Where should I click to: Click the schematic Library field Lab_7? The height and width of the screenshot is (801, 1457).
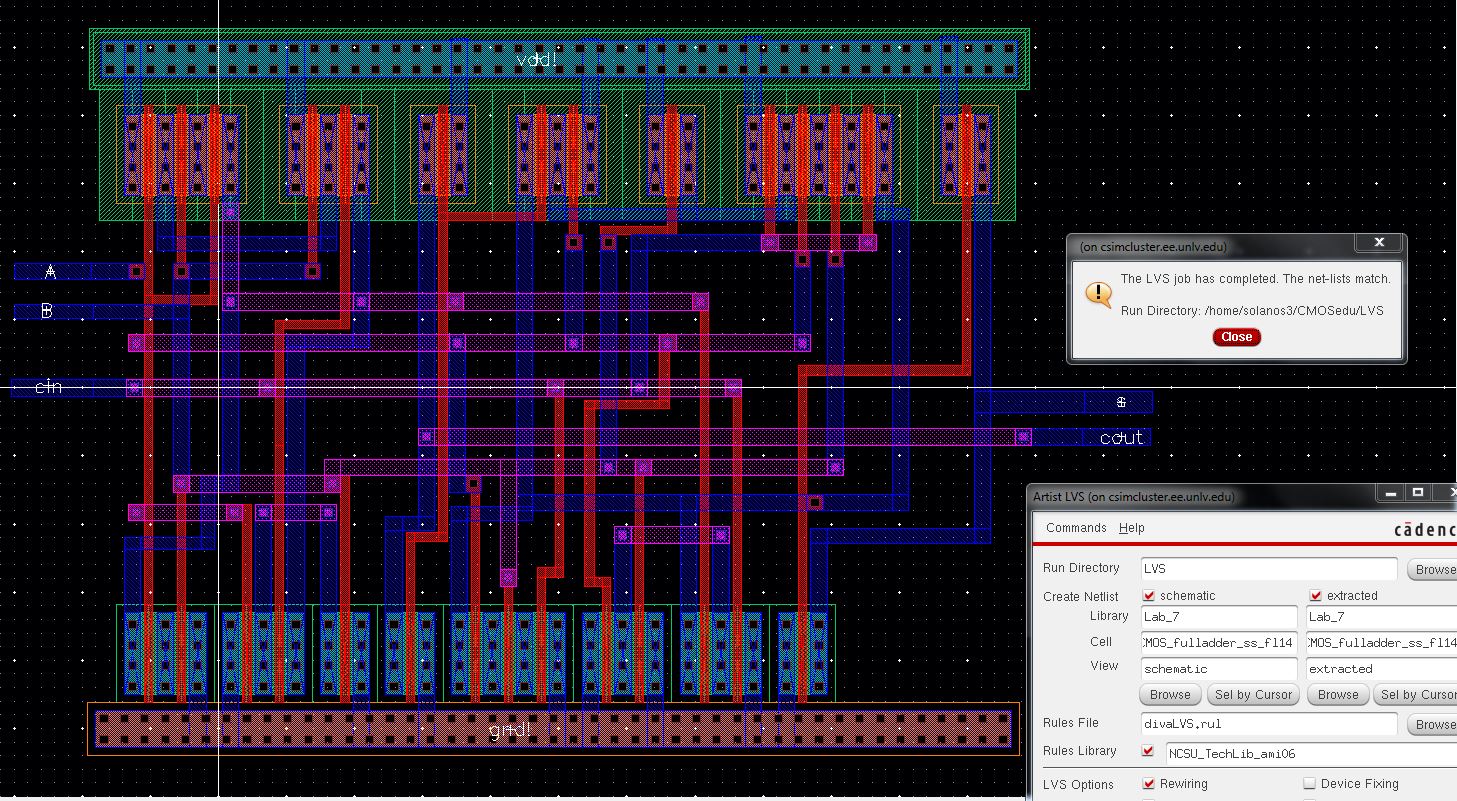(1218, 617)
